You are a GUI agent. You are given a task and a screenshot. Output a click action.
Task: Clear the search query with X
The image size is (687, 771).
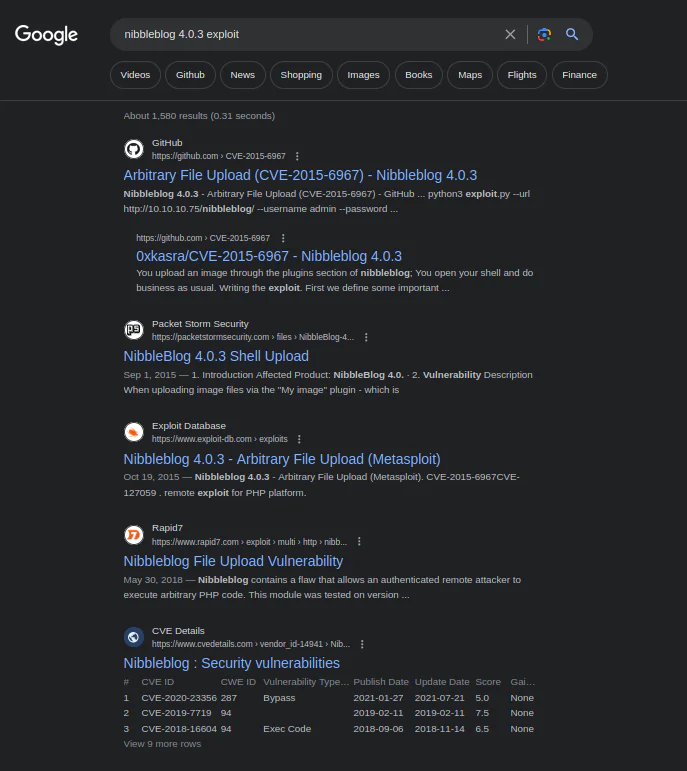click(x=510, y=34)
